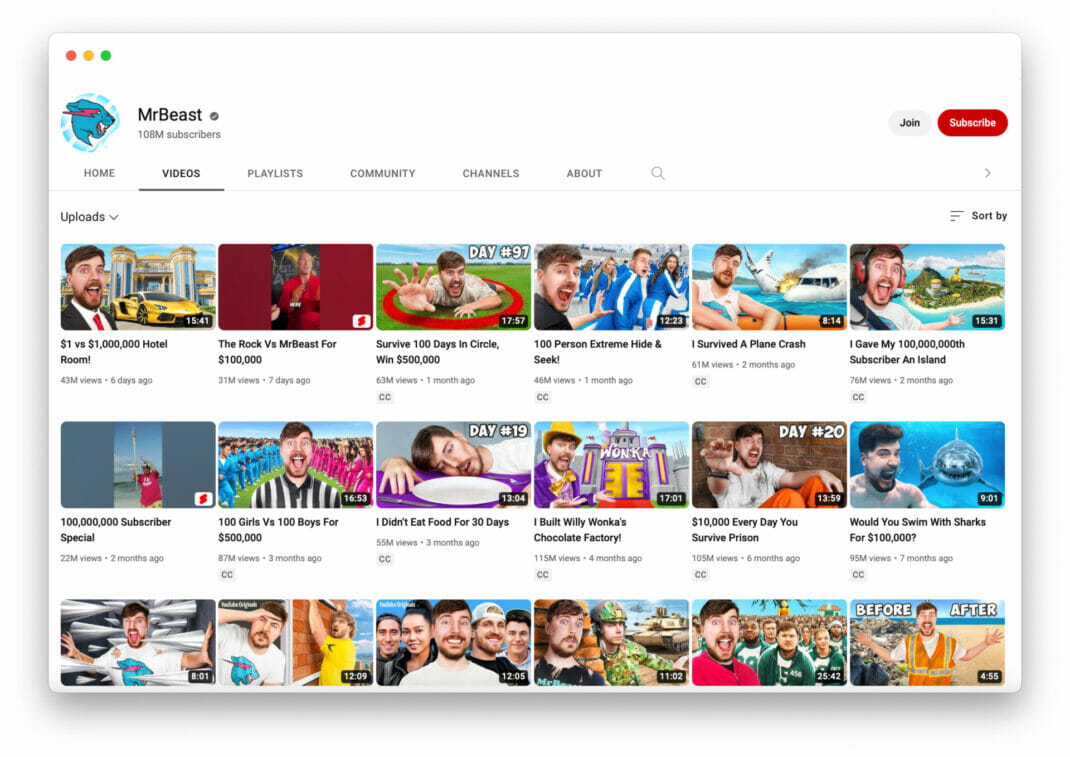This screenshot has width=1070, height=757.
Task: Click the Shorts icon on the 100M Subscriber Special thumbnail
Action: point(202,499)
